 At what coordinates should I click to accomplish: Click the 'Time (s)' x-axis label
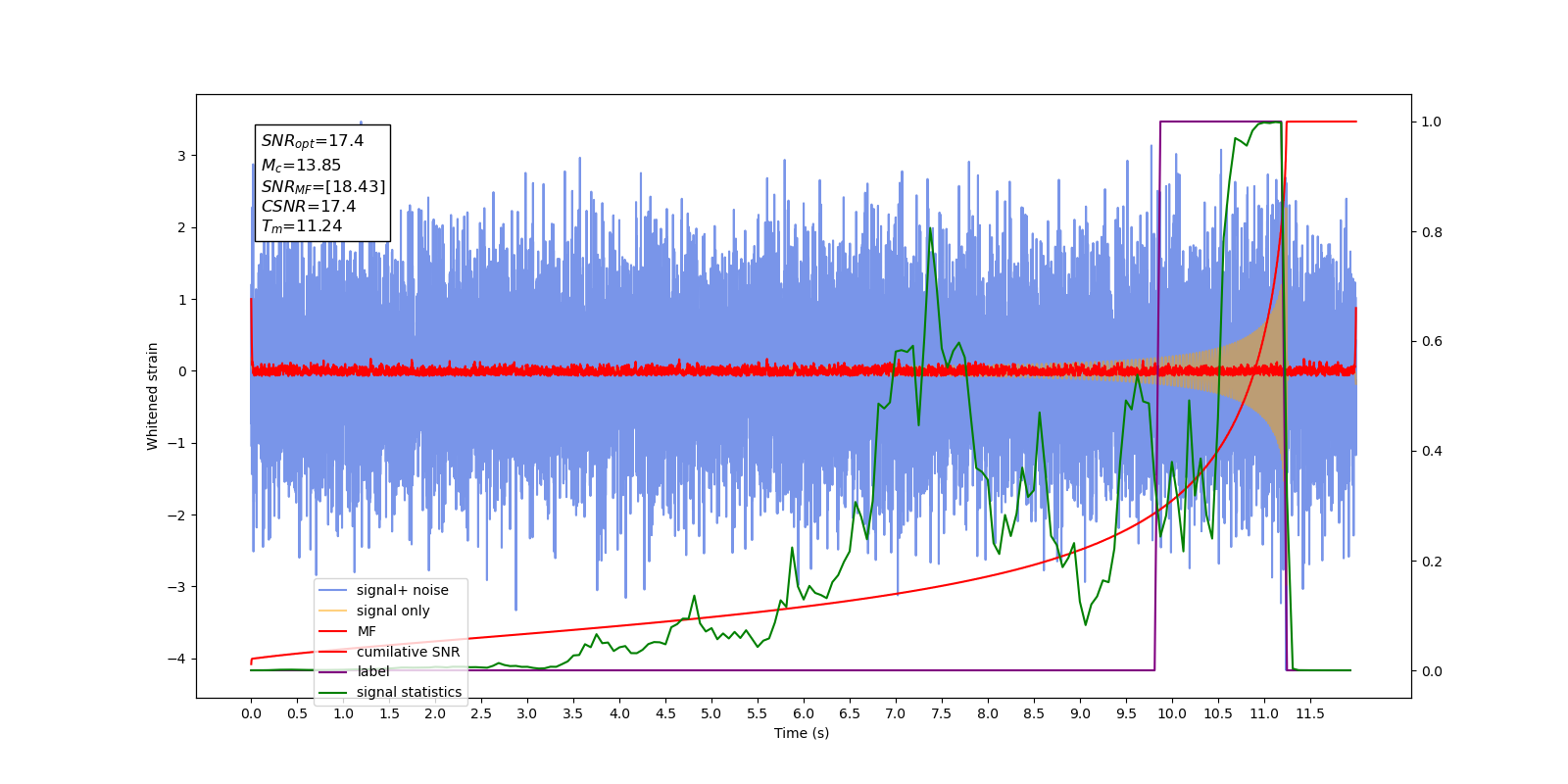coord(802,733)
